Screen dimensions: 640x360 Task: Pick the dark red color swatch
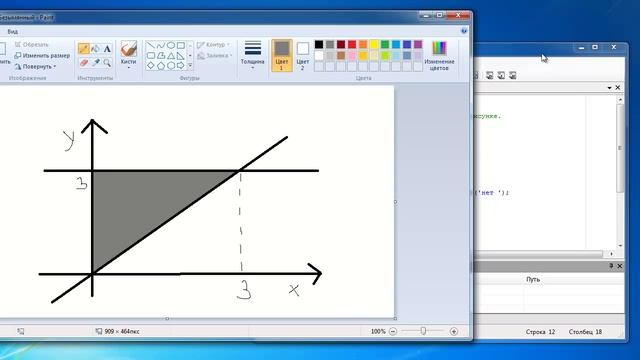pyautogui.click(x=341, y=44)
